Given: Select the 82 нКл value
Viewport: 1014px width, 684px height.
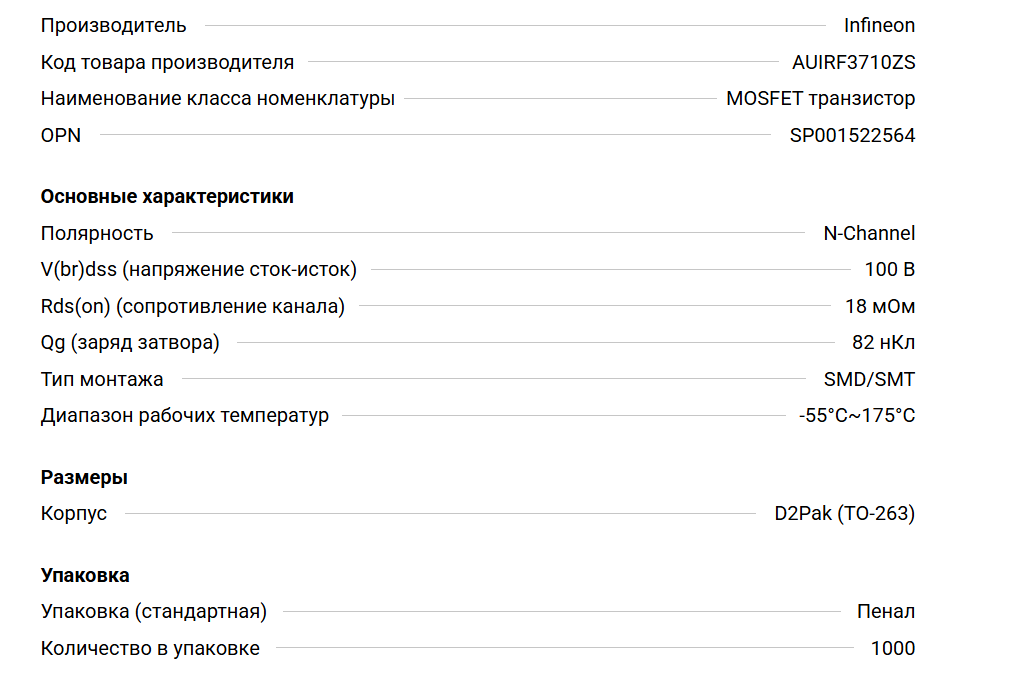Looking at the screenshot, I should click(883, 343).
